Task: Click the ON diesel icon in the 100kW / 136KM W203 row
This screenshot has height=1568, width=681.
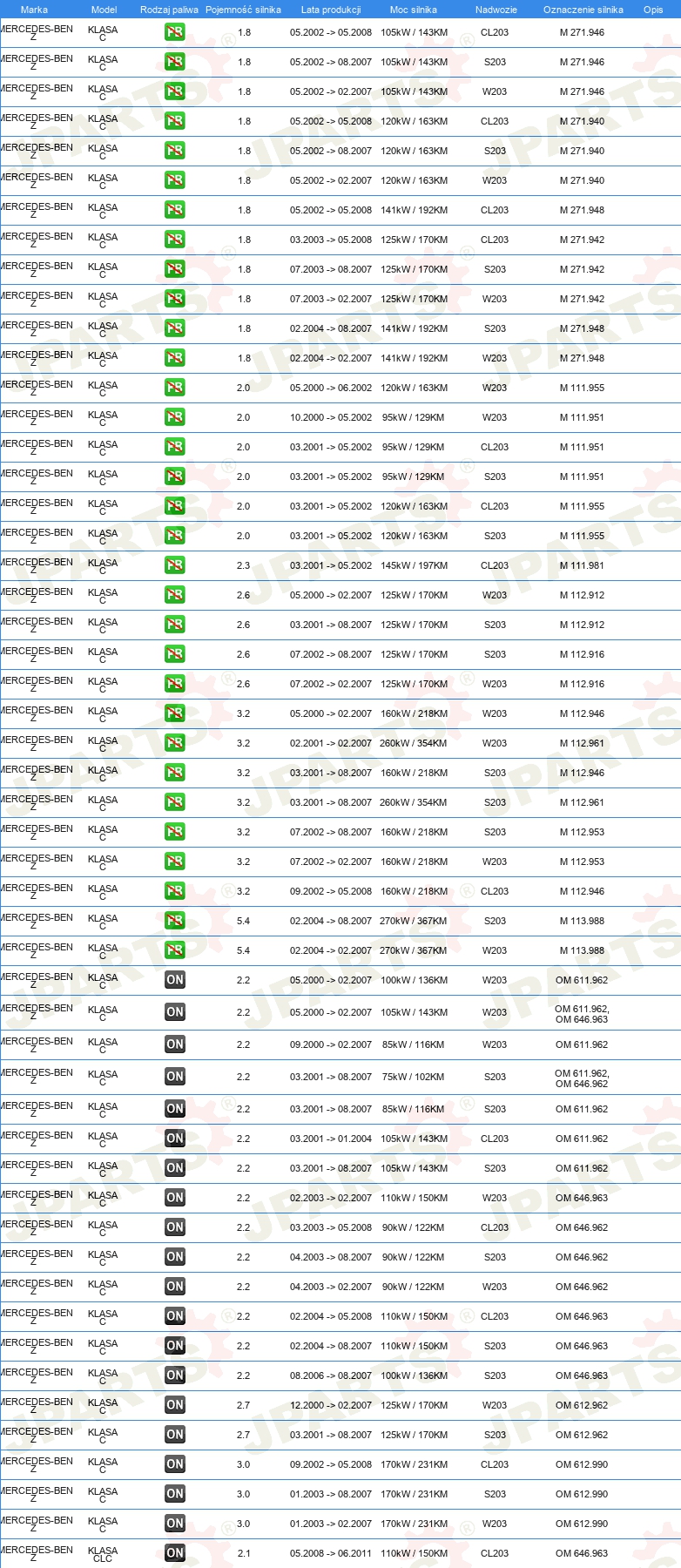Action: (x=174, y=980)
